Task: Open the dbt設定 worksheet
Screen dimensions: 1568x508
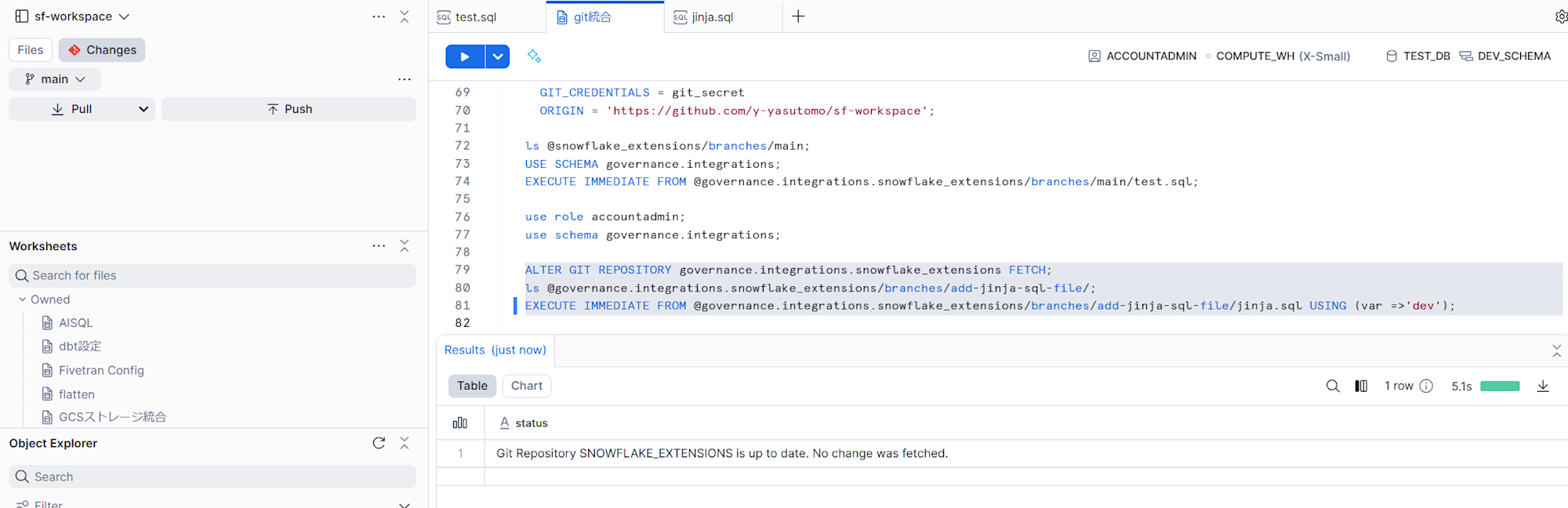Action: click(x=79, y=347)
